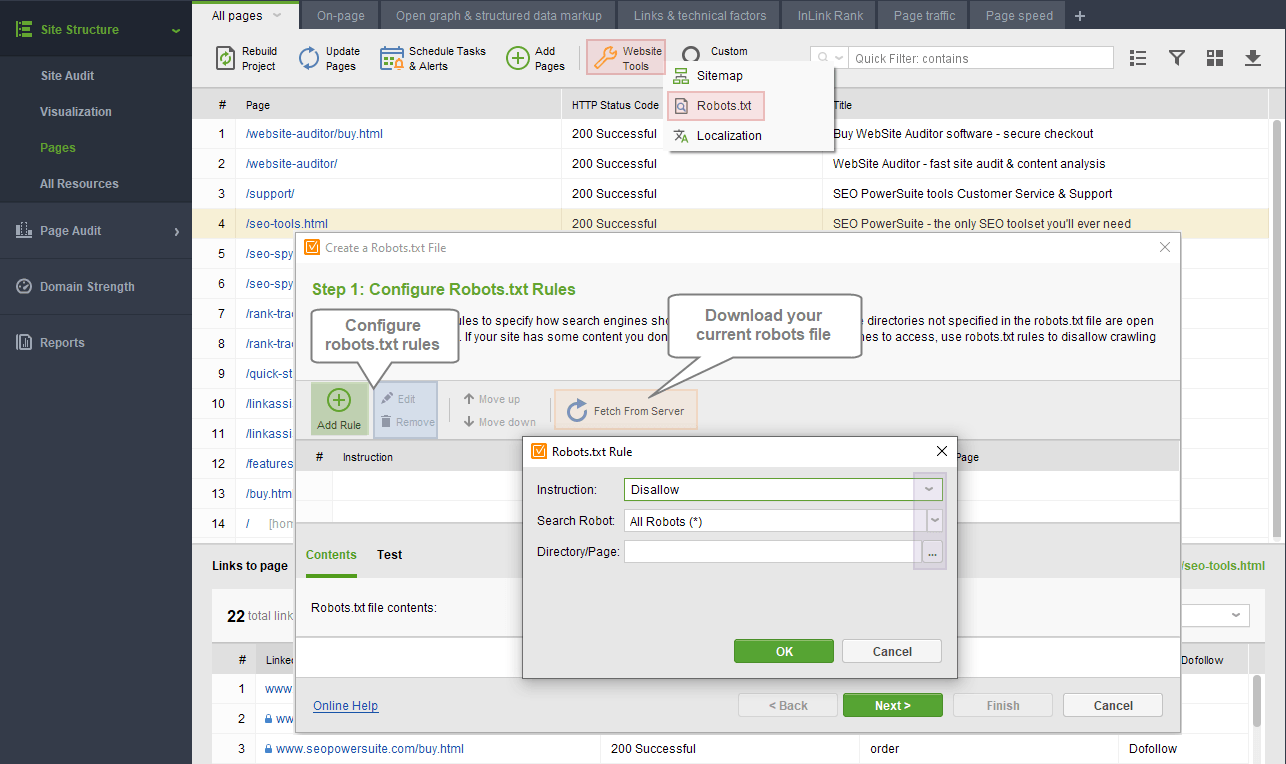Collapse the Site Structure sidebar section

pyautogui.click(x=176, y=30)
